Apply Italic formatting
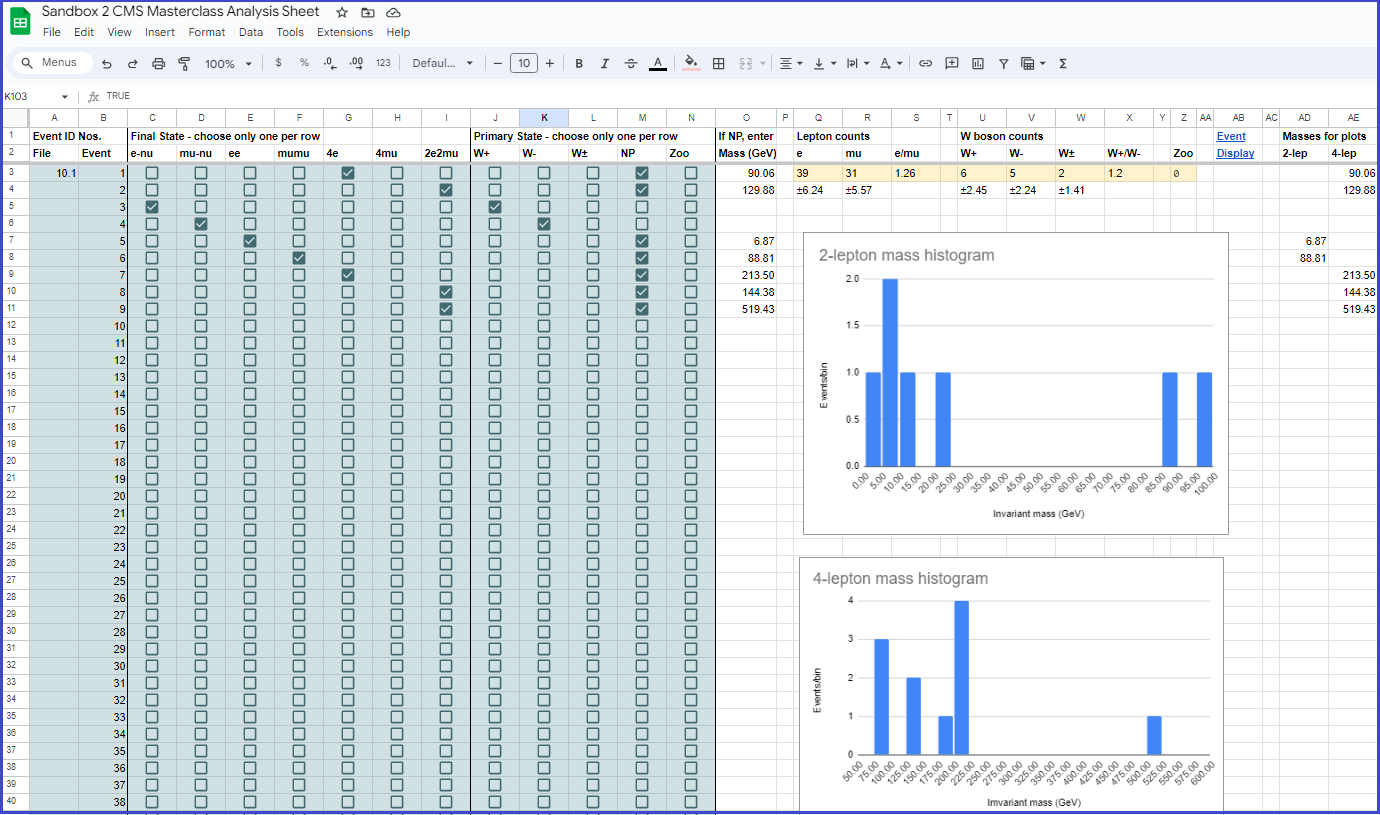 click(x=604, y=64)
